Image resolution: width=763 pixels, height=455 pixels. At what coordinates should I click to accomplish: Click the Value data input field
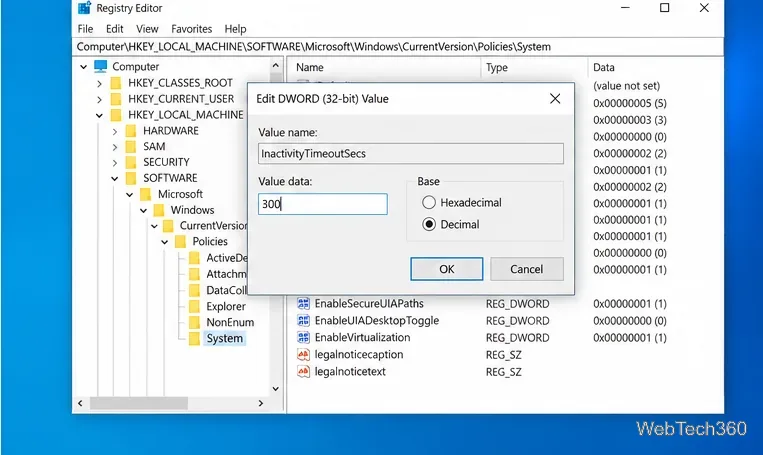(x=323, y=204)
